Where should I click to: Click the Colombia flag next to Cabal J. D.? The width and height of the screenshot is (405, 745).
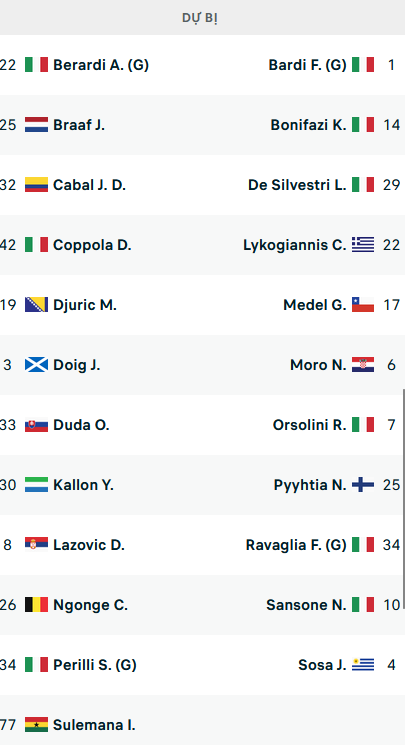(x=36, y=184)
